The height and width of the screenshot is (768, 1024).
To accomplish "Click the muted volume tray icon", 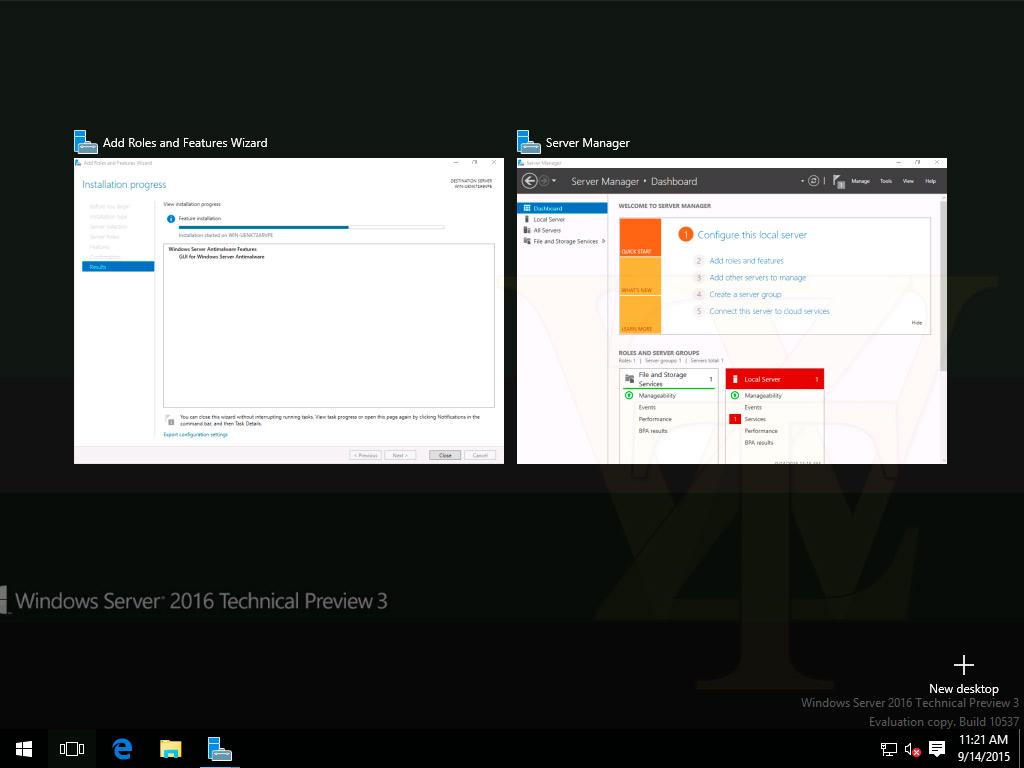I will [912, 749].
